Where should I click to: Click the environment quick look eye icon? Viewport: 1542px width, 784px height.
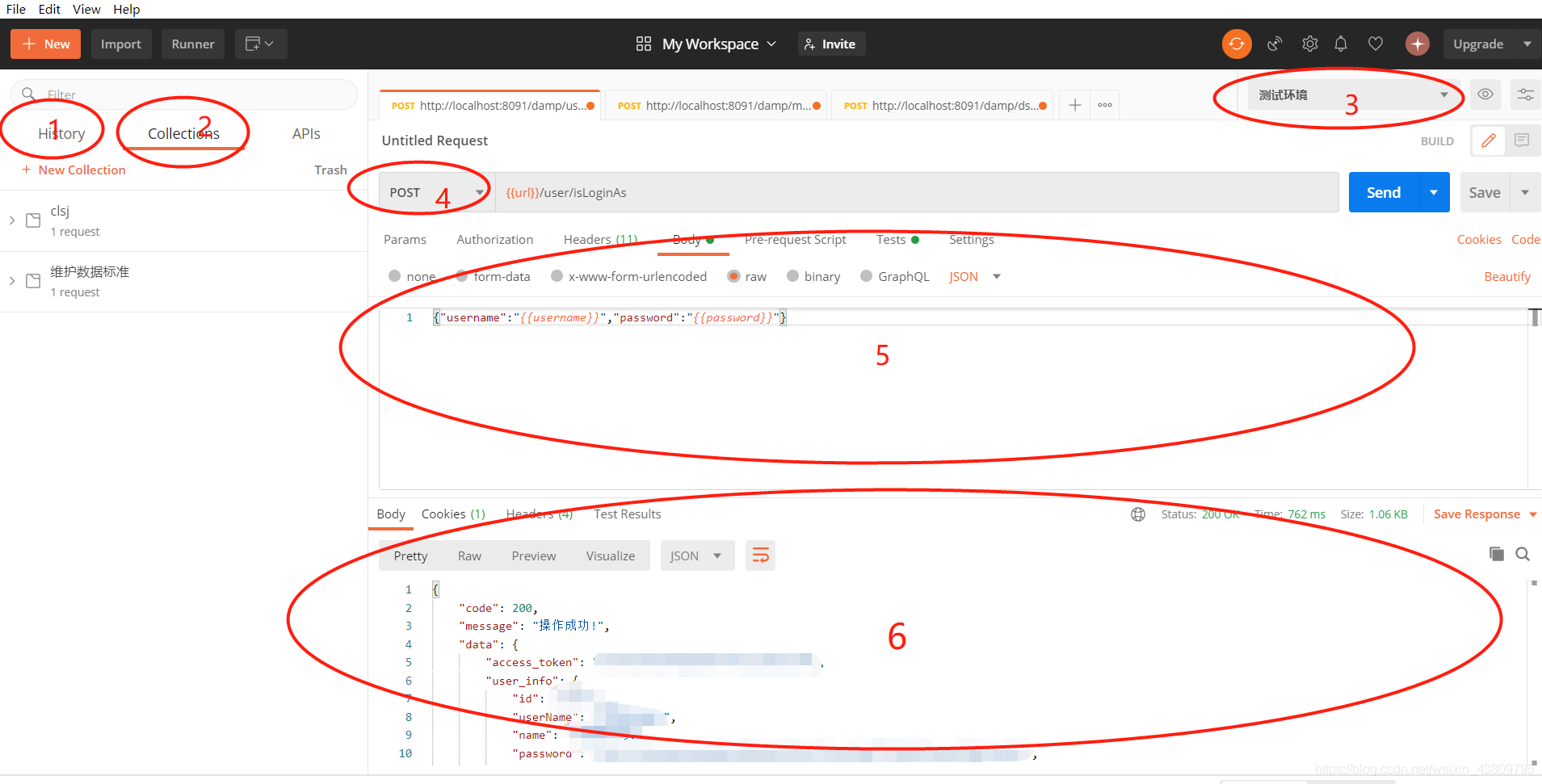pos(1485,94)
